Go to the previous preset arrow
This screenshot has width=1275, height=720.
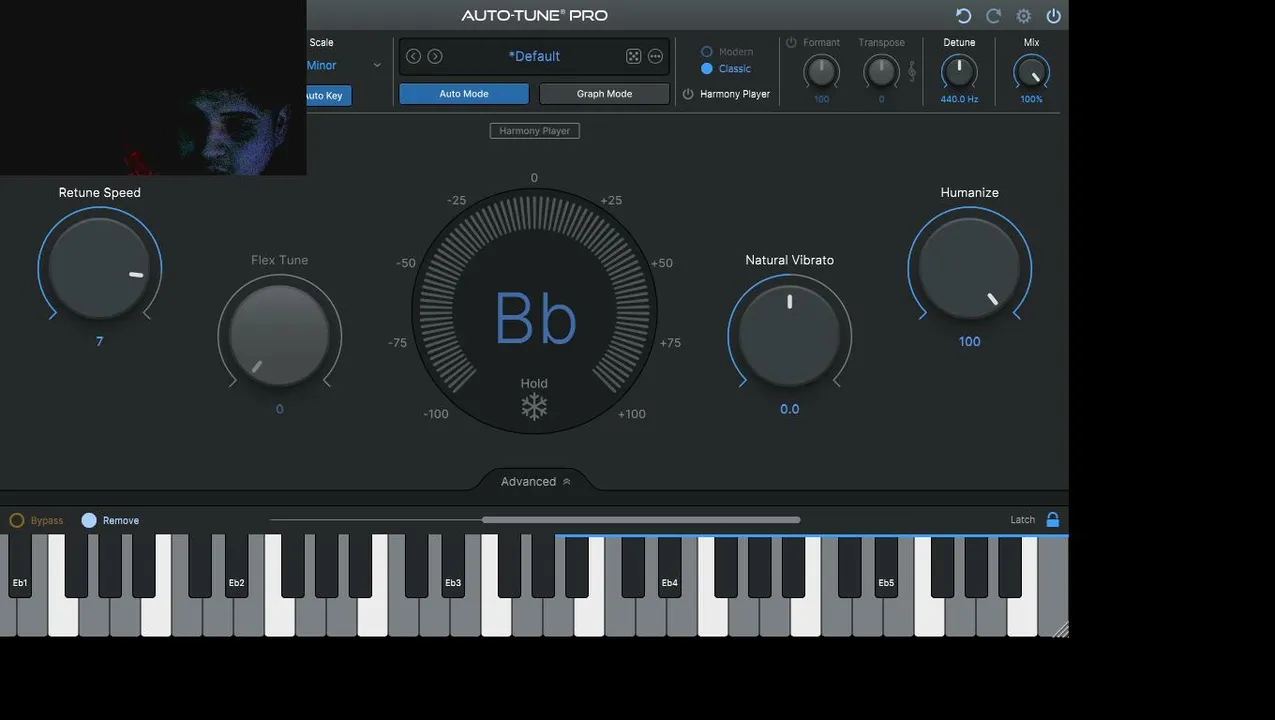pos(413,56)
